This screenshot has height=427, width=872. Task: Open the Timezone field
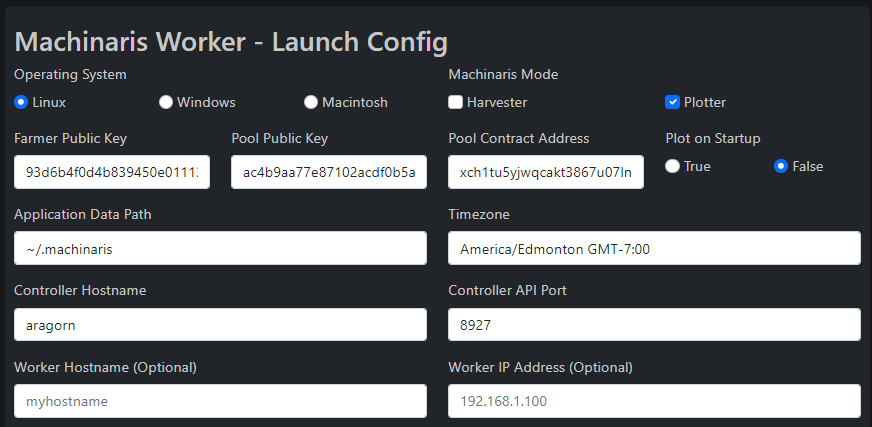[x=655, y=249]
